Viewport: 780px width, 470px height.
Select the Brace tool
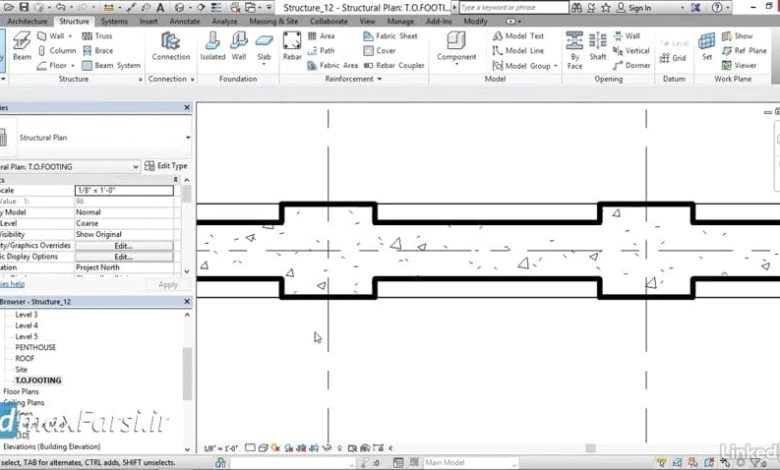pos(98,51)
